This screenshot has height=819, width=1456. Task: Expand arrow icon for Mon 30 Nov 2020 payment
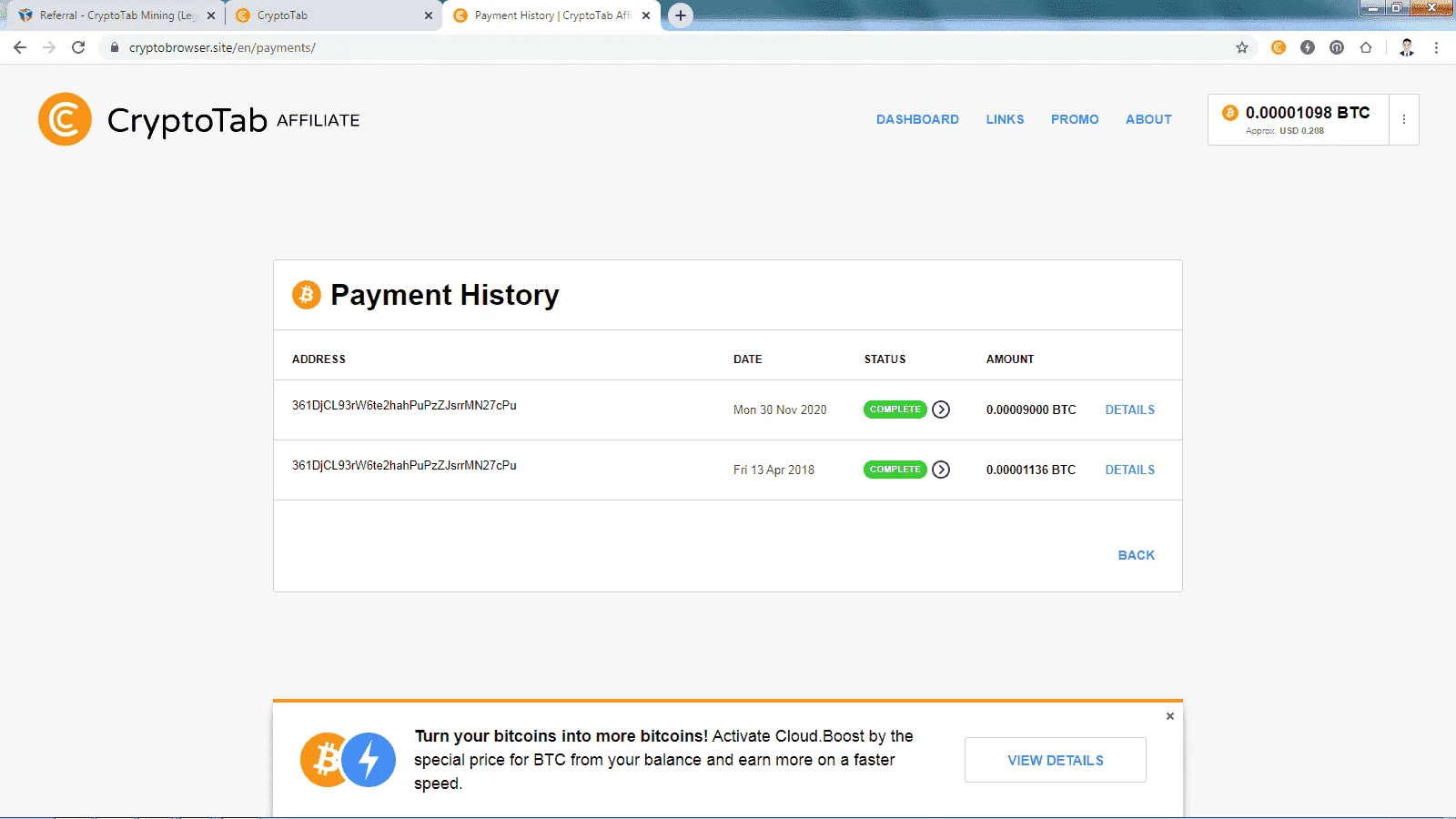941,409
